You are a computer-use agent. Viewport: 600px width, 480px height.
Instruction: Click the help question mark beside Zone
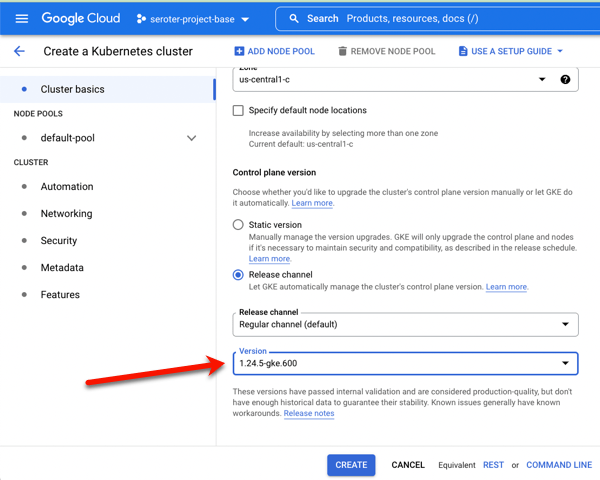[x=566, y=79]
